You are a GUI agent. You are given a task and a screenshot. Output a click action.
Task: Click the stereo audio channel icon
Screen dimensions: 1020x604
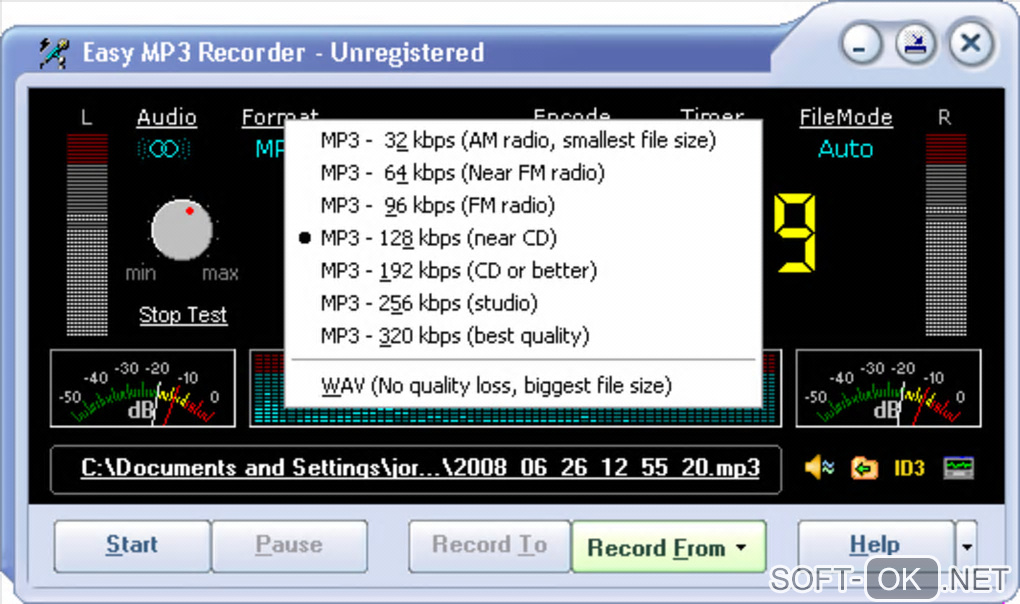point(164,149)
